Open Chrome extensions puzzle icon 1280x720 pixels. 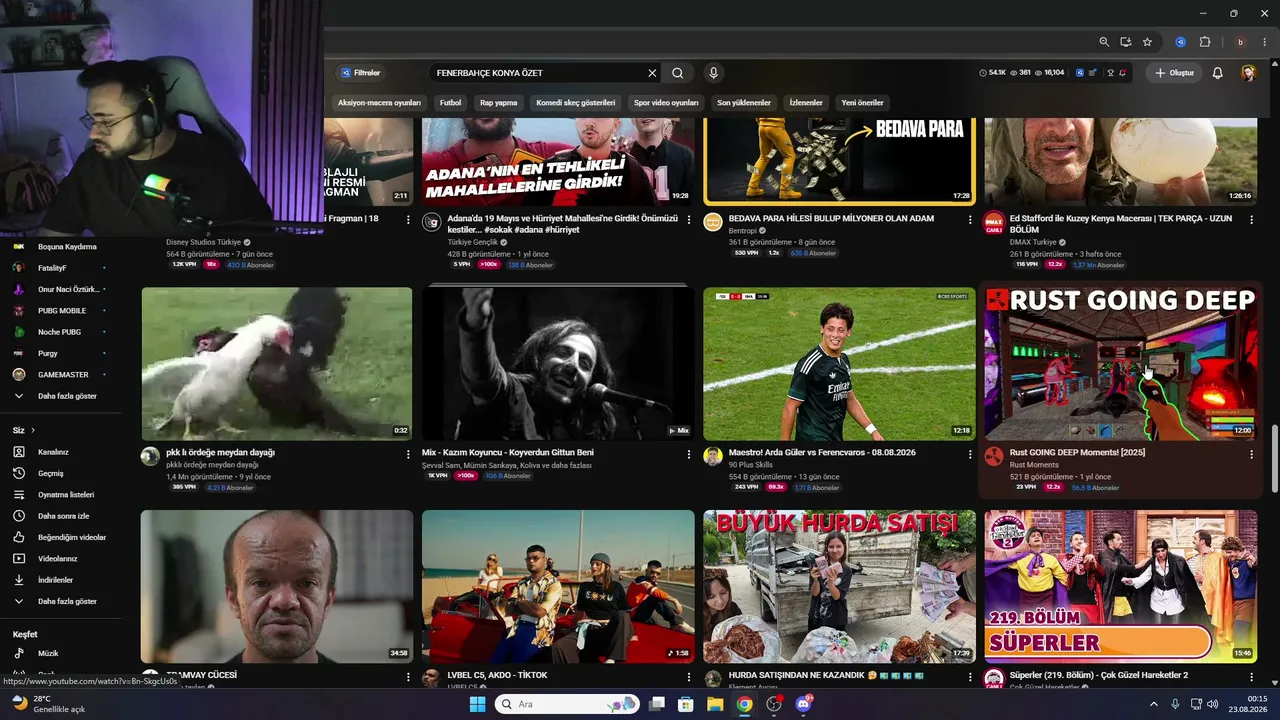(1205, 42)
